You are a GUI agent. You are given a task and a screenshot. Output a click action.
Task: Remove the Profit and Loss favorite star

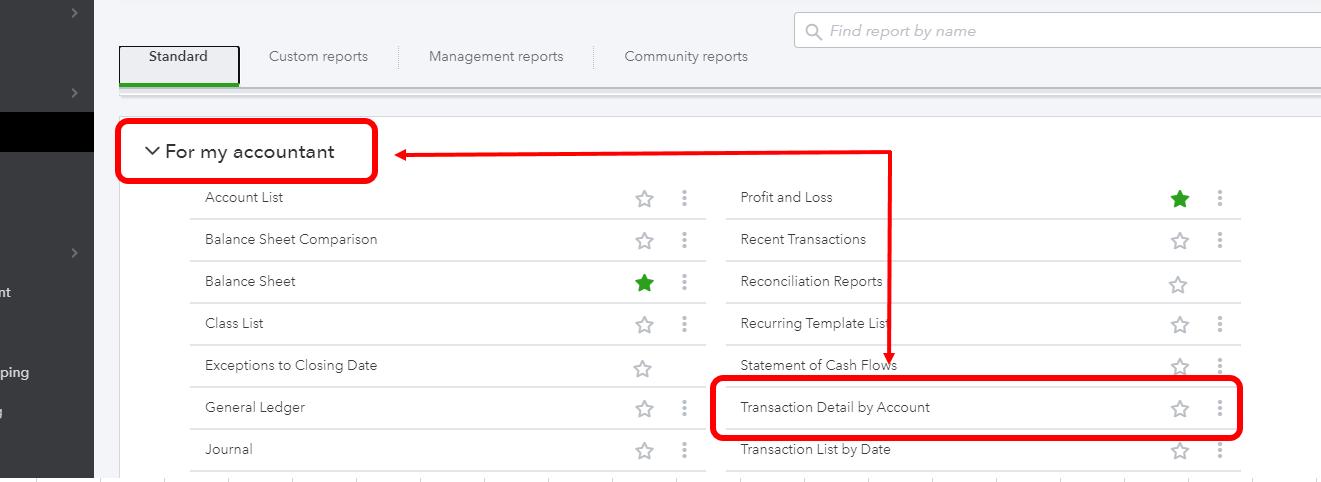pos(1180,199)
